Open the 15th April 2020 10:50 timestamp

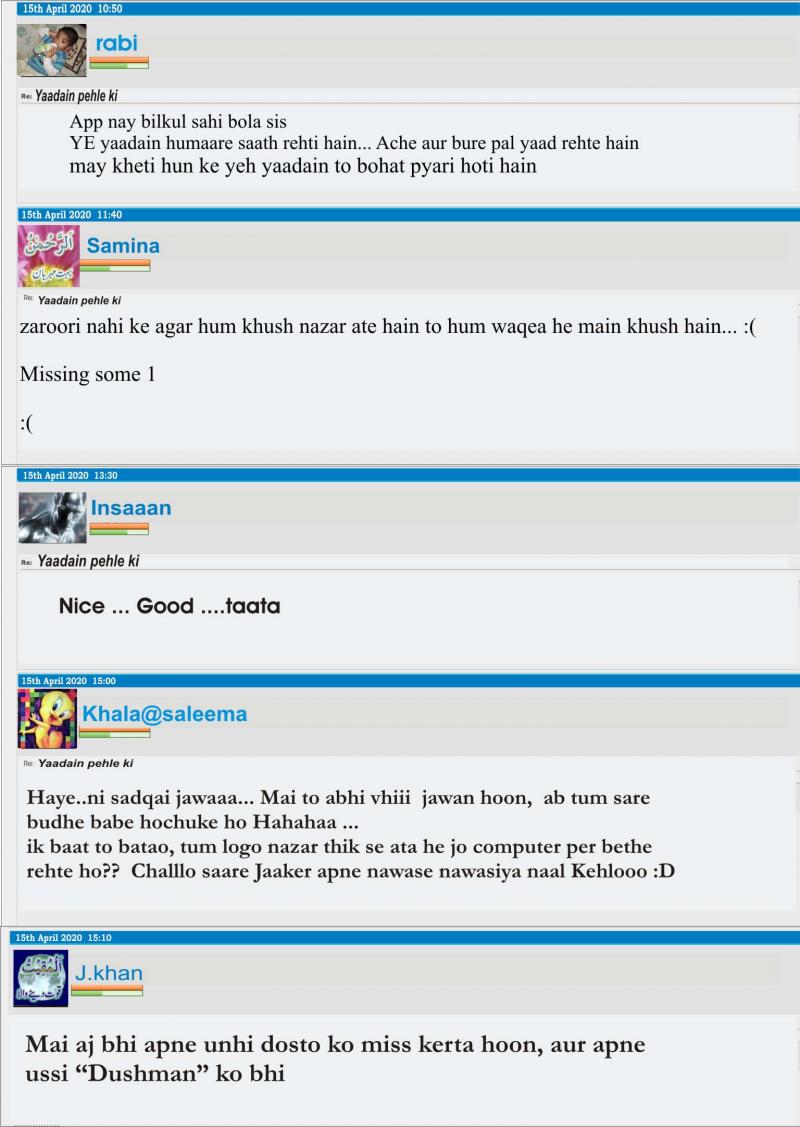click(x=72, y=9)
